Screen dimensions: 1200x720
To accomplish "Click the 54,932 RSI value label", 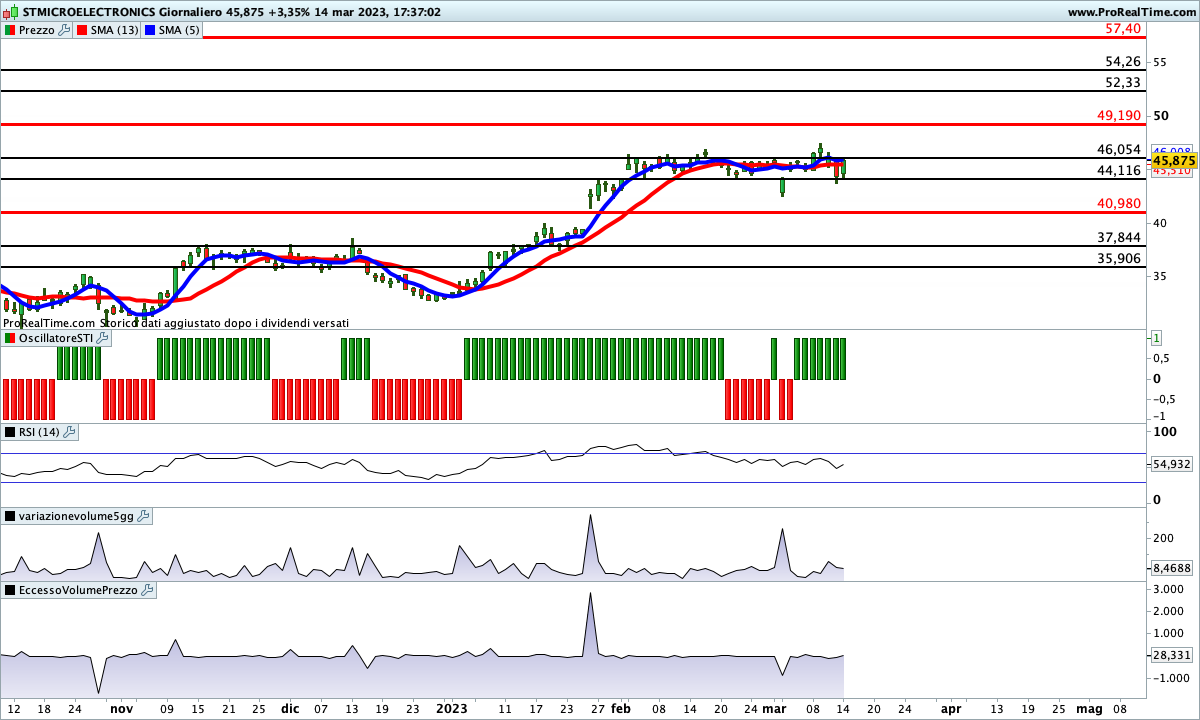I will 1174,465.
